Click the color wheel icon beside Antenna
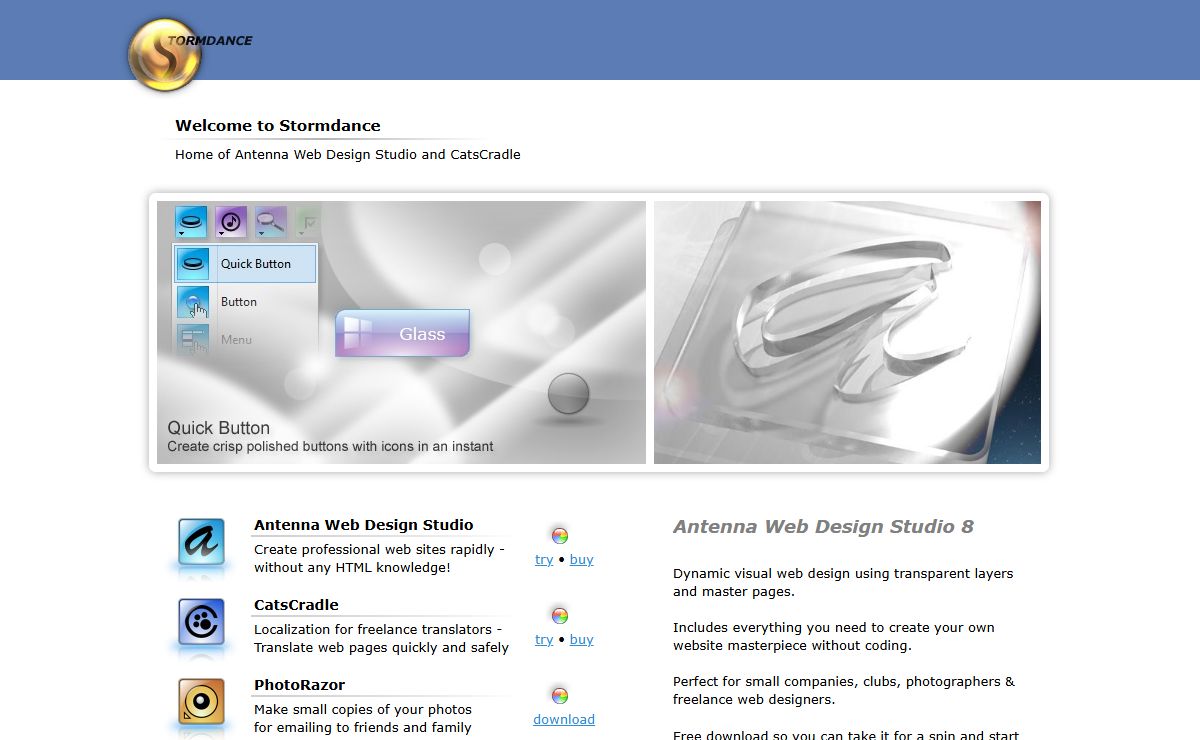This screenshot has width=1200, height=740. [560, 535]
